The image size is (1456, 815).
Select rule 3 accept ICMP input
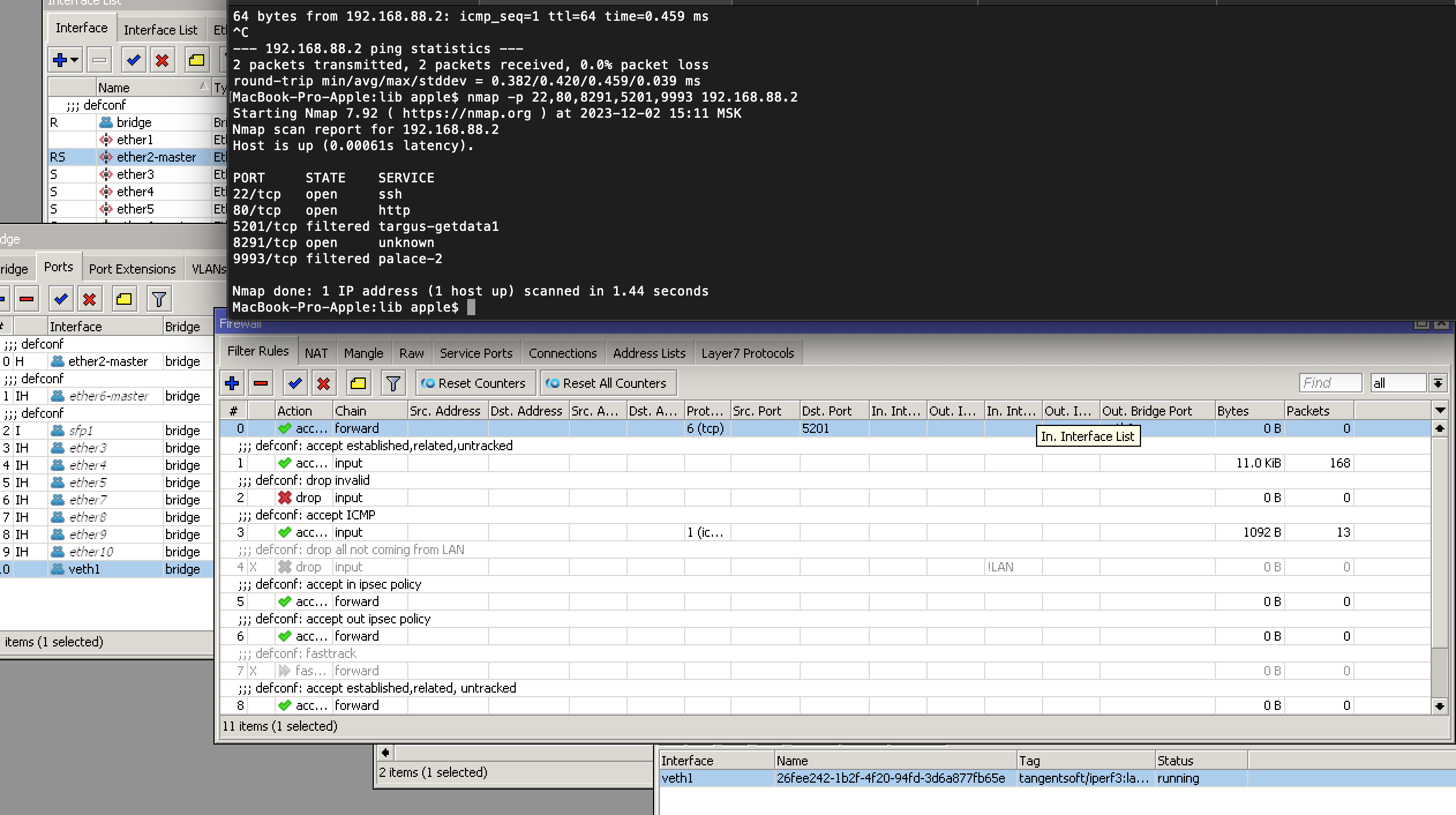pos(825,532)
